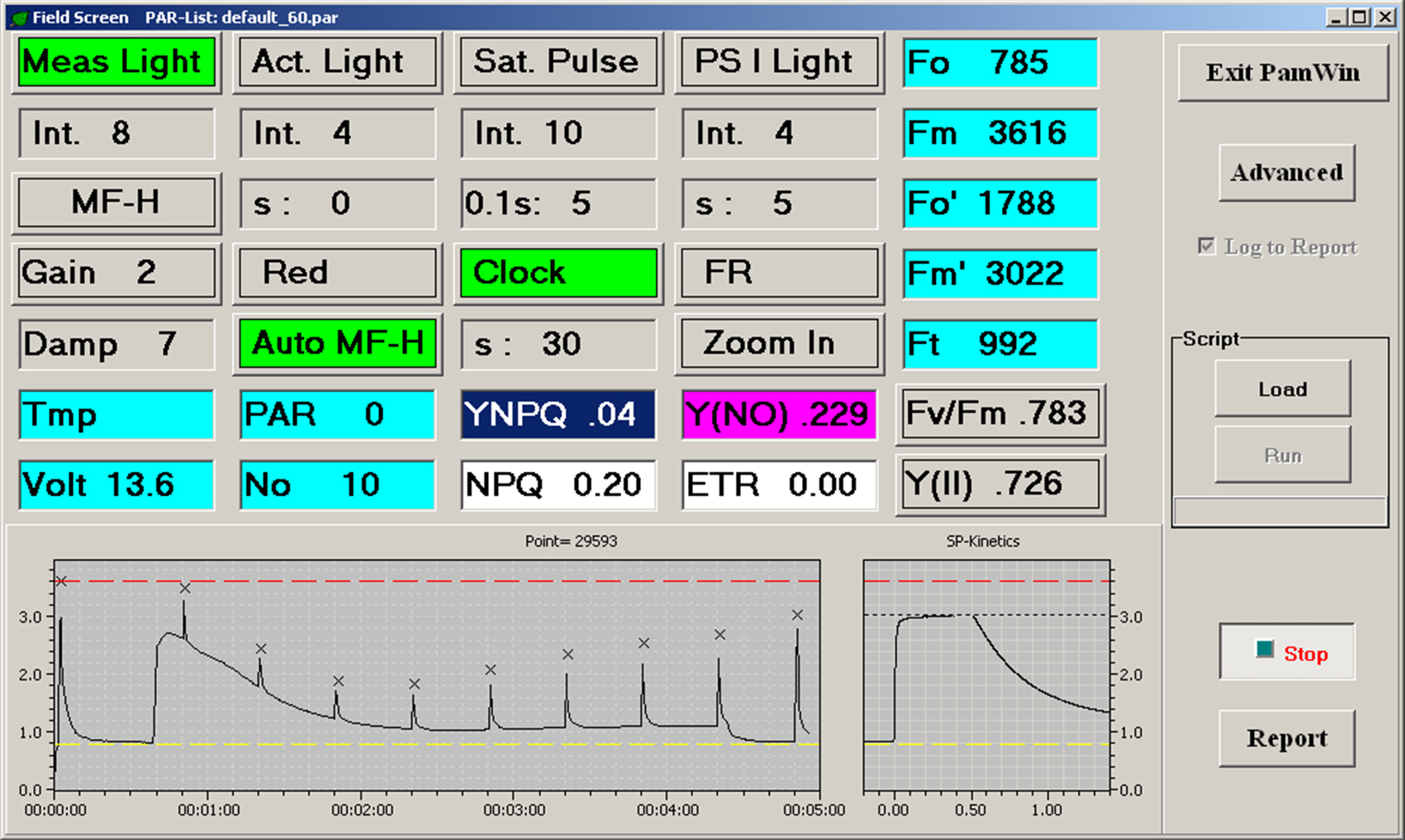Disable the Auto MF-H option
The image size is (1405, 840).
pyautogui.click(x=338, y=344)
